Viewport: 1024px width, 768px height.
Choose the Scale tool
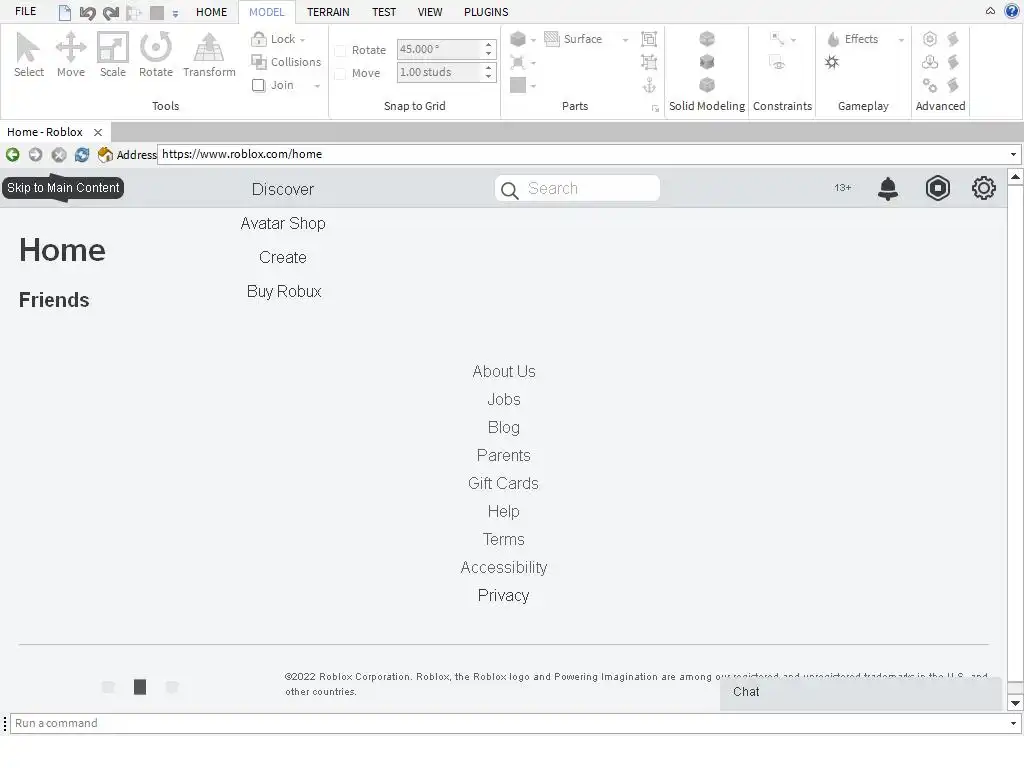tap(112, 55)
